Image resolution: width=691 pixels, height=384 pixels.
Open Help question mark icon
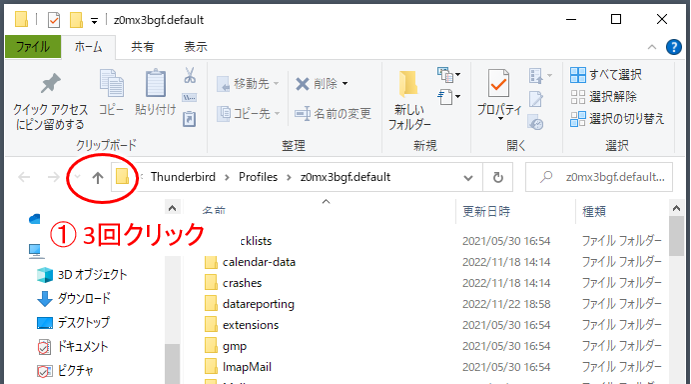pyautogui.click(x=674, y=46)
